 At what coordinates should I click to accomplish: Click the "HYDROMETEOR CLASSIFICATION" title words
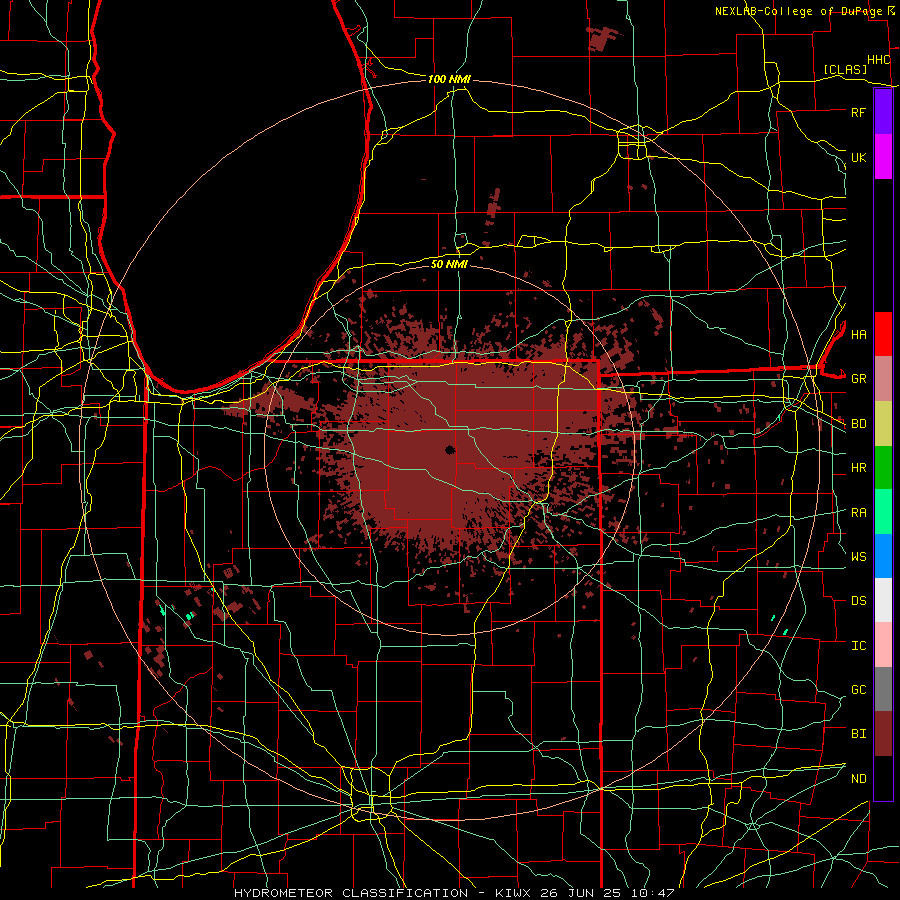[x=351, y=893]
